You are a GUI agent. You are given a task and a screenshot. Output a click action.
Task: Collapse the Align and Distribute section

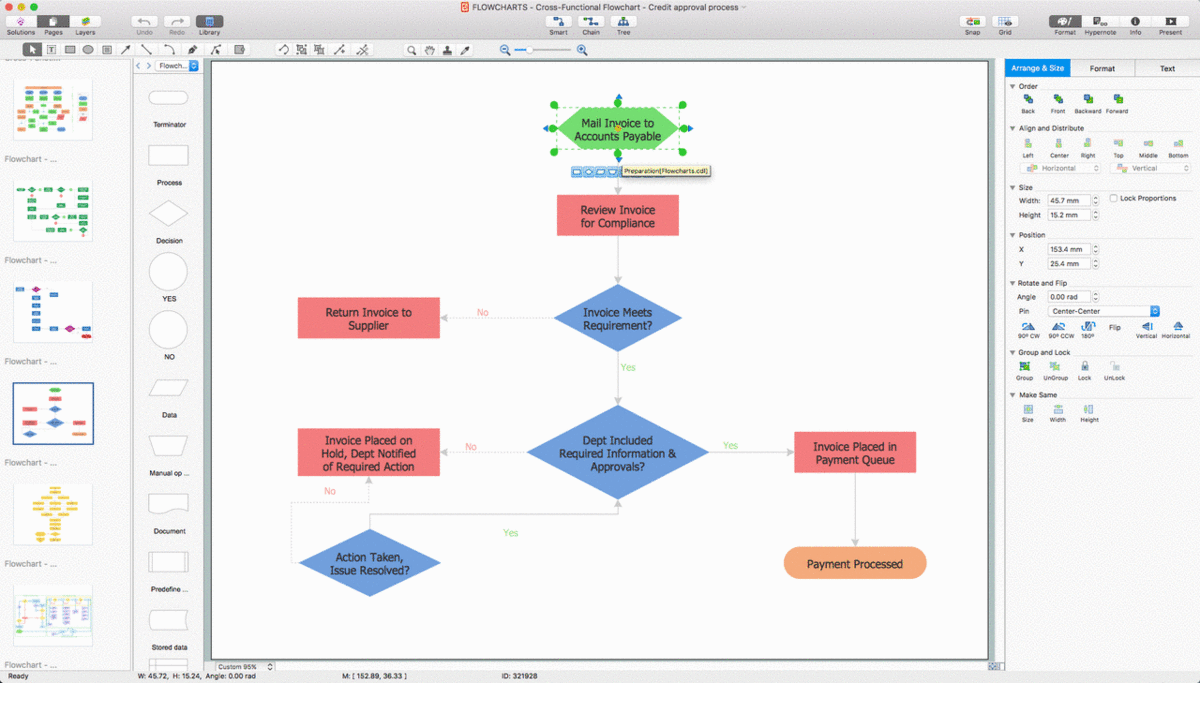(1012, 128)
